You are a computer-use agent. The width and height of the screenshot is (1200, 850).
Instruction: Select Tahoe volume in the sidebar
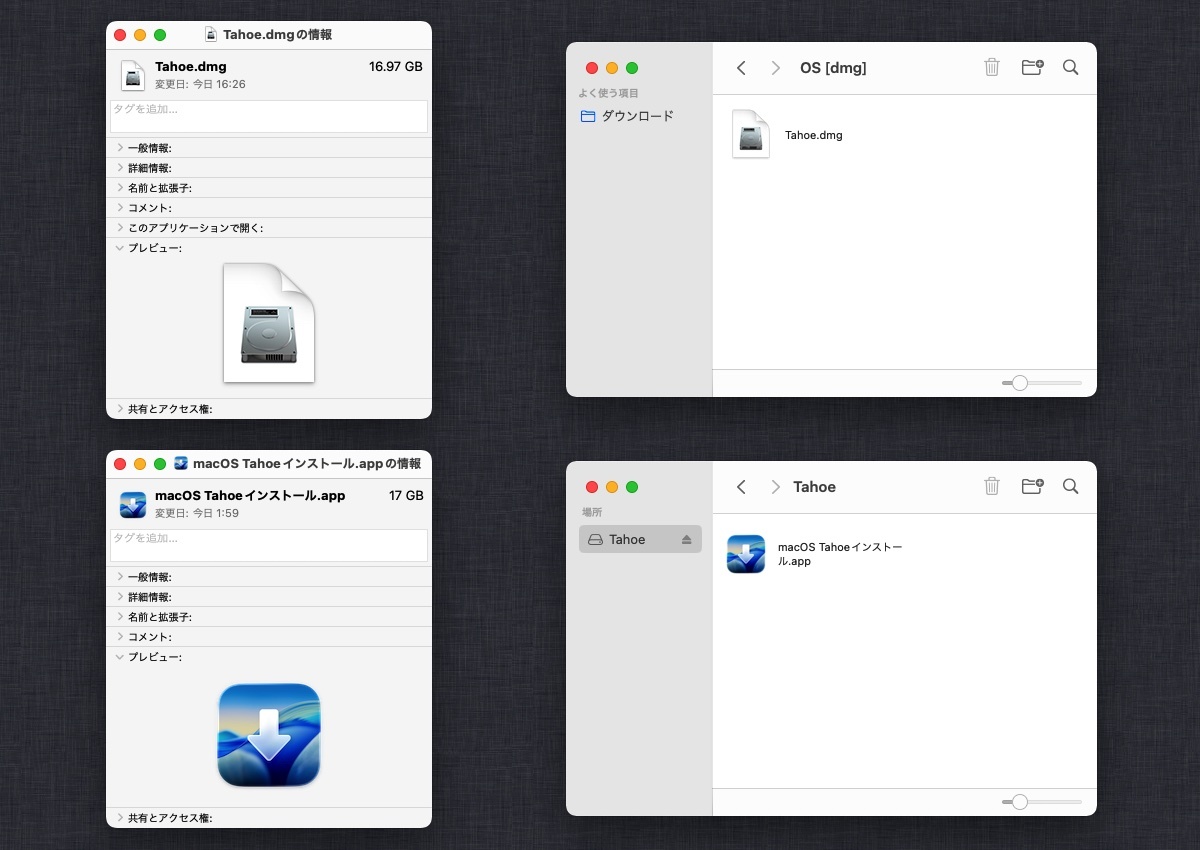tap(628, 540)
